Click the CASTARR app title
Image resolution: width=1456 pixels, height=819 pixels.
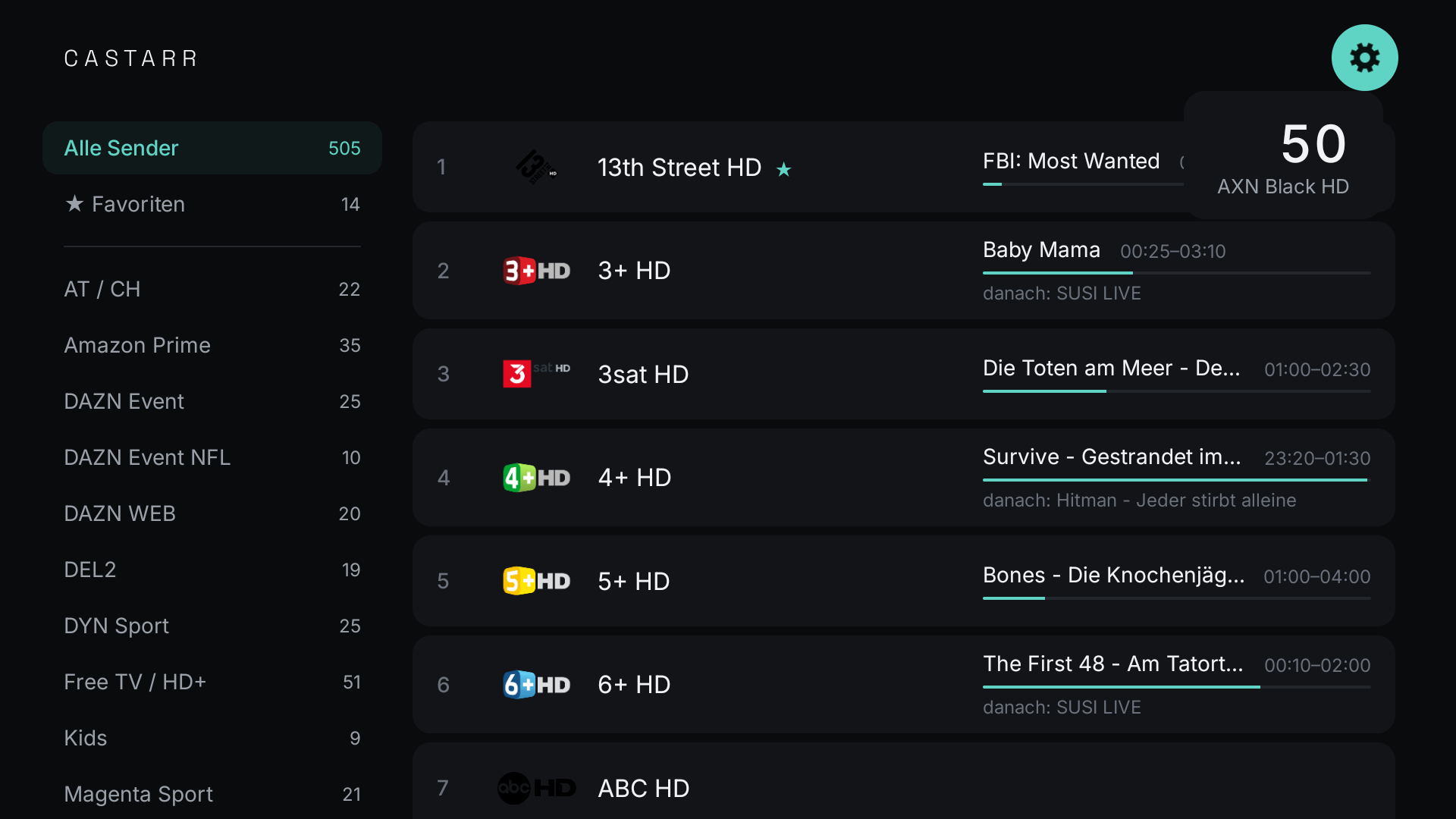[130, 58]
